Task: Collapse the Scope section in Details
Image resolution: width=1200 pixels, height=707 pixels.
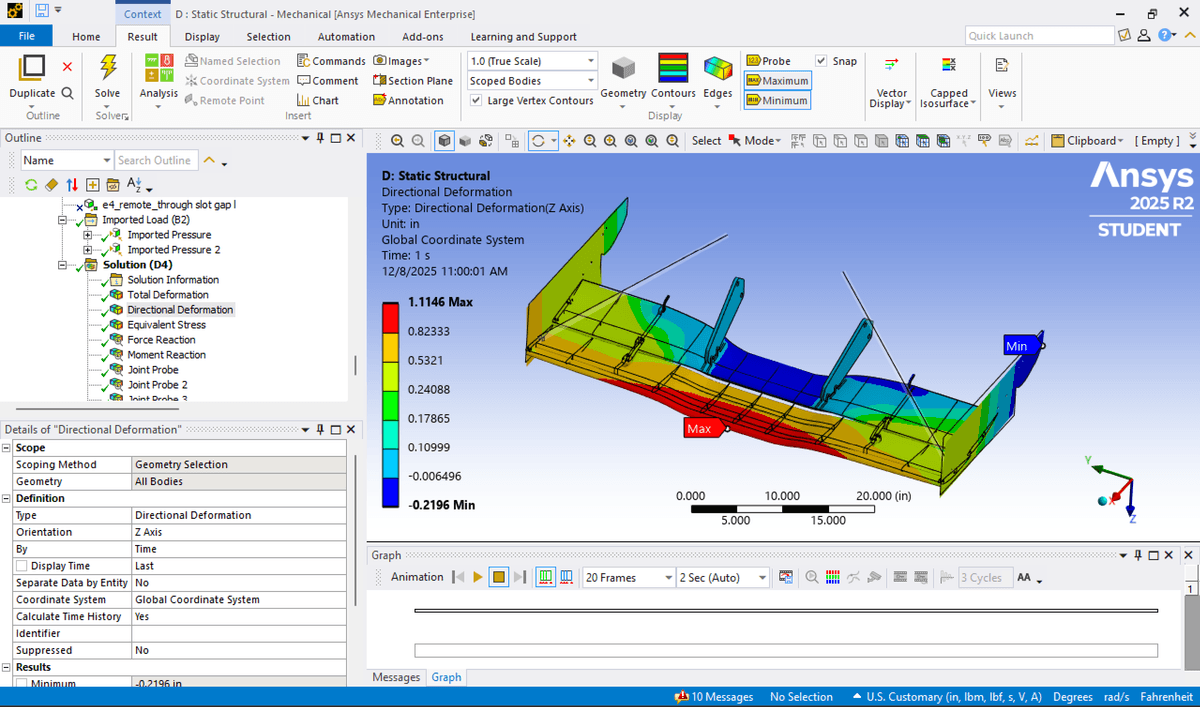Action: pos(7,448)
